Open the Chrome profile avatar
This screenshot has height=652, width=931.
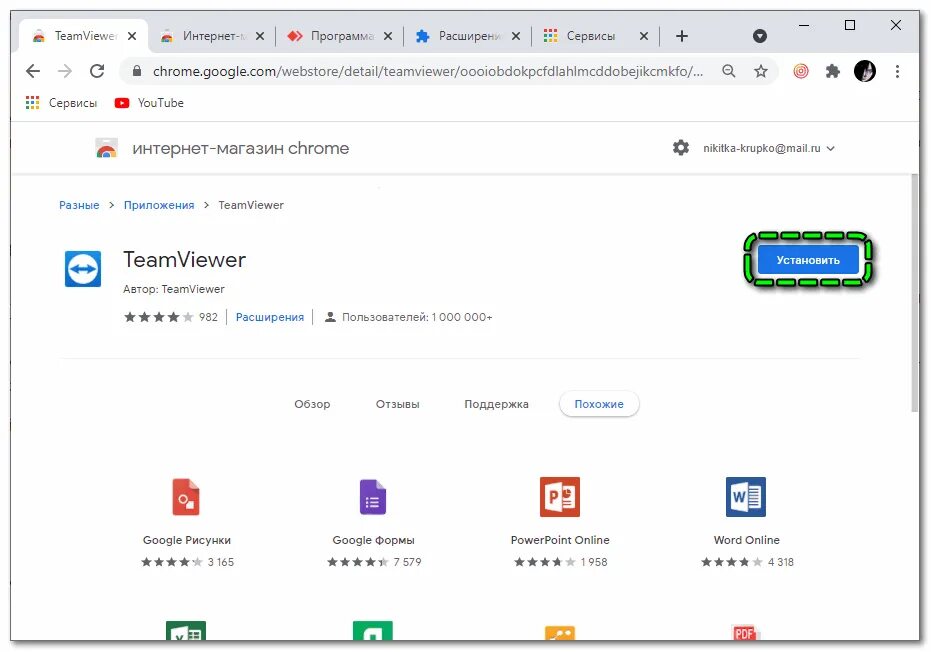pos(864,71)
